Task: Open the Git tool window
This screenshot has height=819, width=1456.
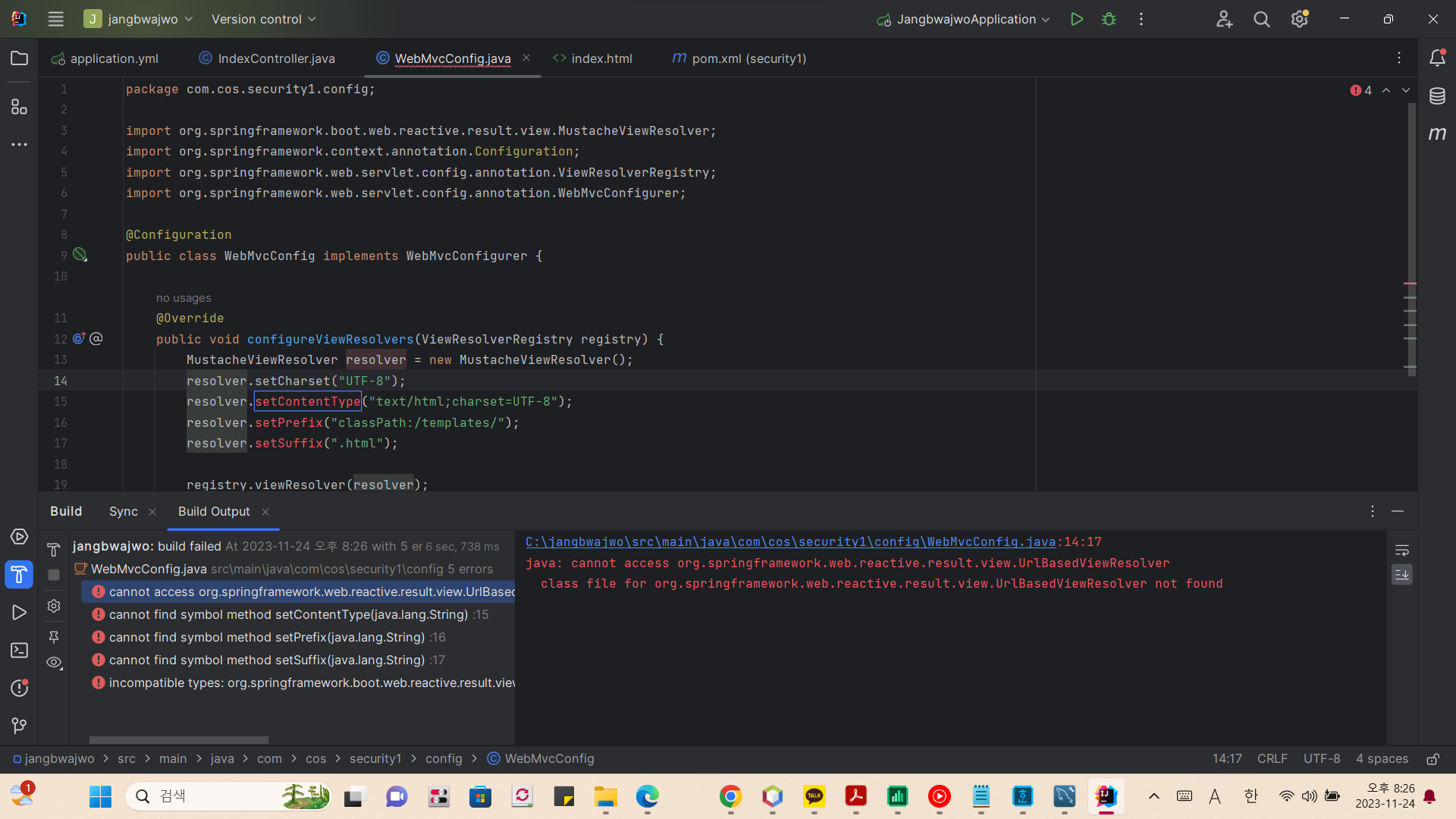Action: tap(20, 726)
